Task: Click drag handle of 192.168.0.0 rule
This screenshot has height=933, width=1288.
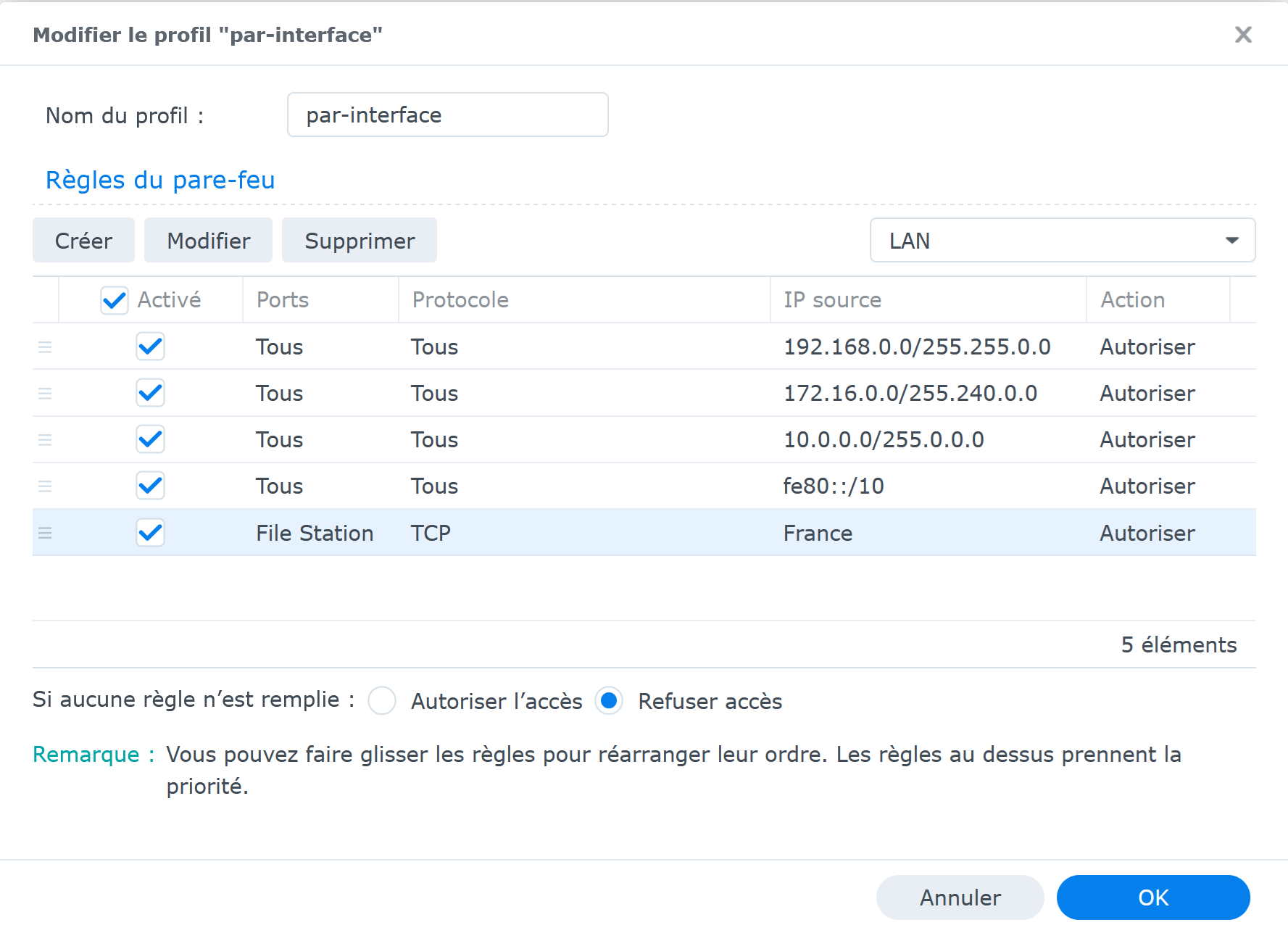Action: 45,347
